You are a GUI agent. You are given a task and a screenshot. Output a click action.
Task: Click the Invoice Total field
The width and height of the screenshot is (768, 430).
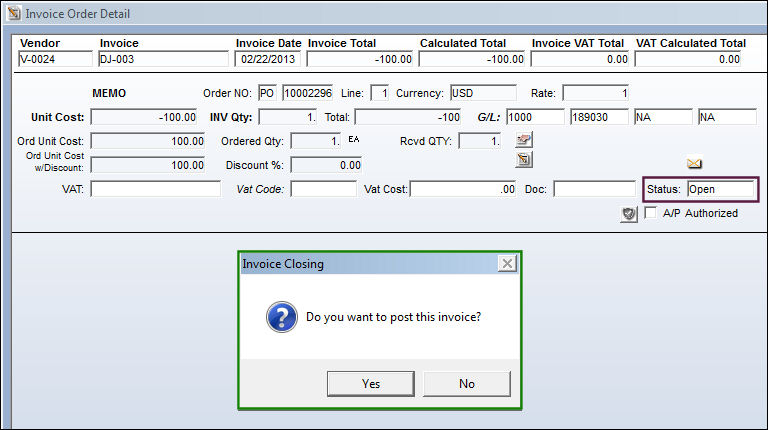(x=360, y=59)
